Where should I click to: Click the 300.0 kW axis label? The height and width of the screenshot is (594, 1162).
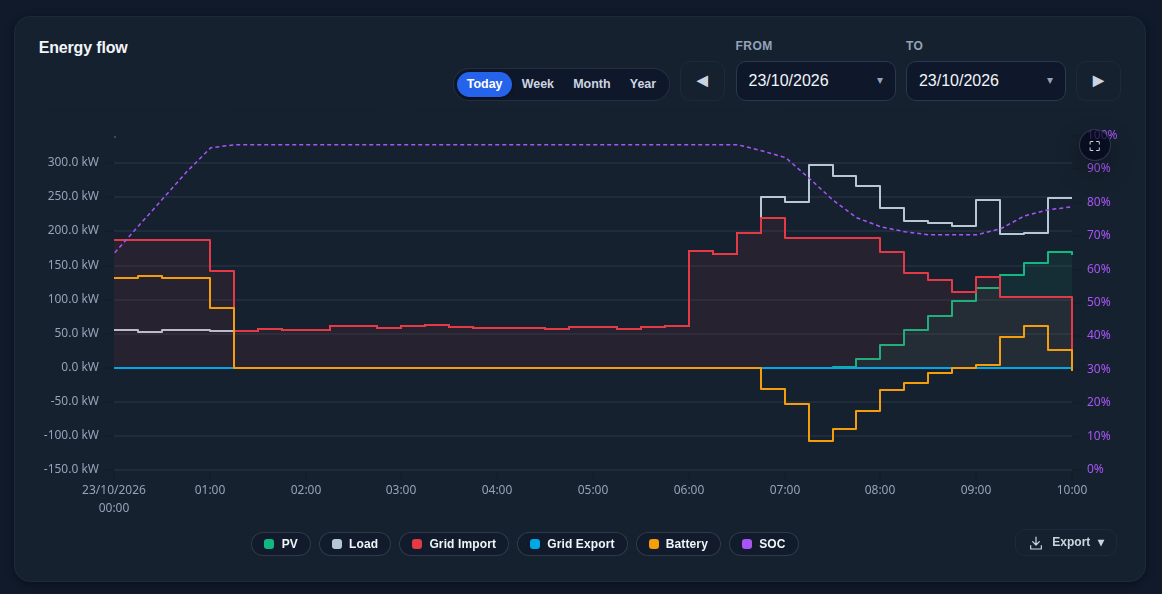pos(73,162)
